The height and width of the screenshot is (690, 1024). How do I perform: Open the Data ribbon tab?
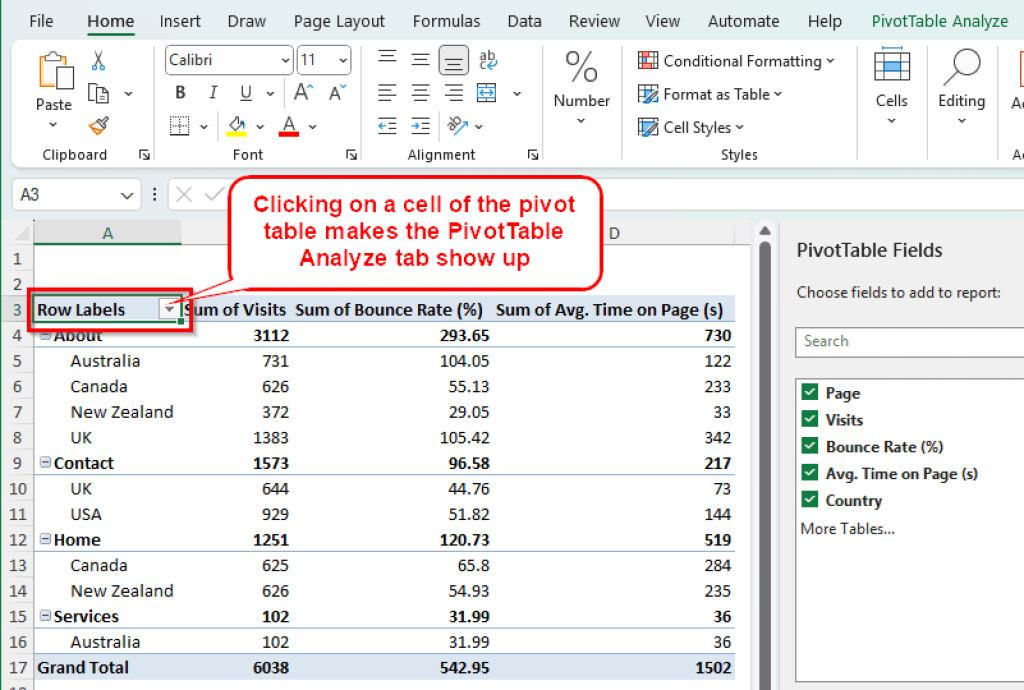(524, 20)
